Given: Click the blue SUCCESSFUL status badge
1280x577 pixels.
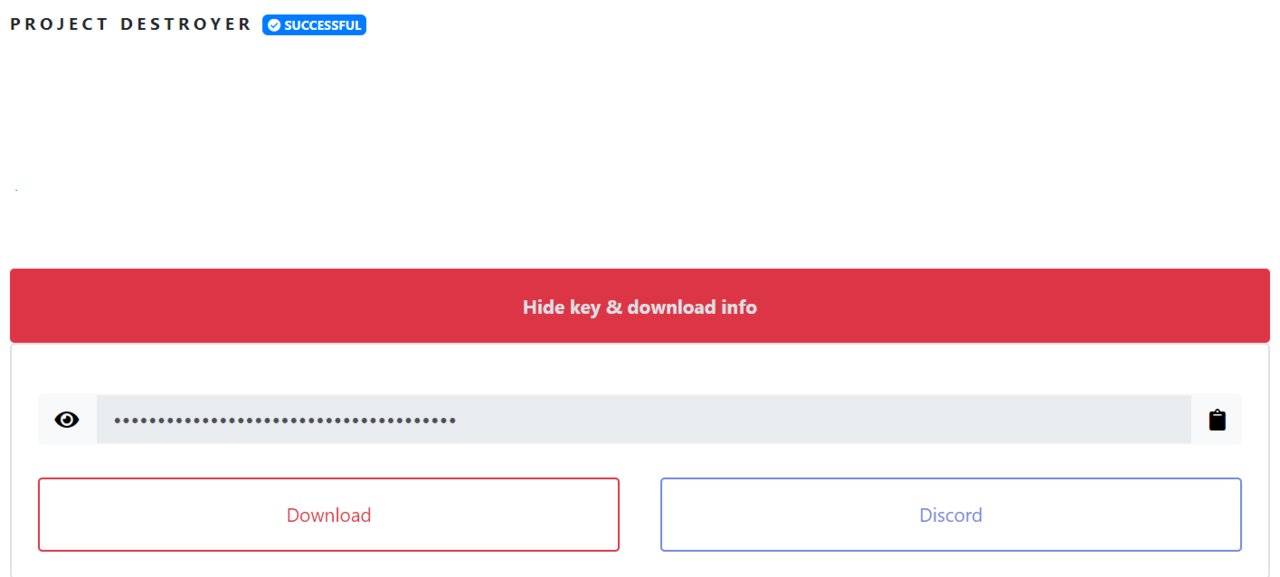Looking at the screenshot, I should point(314,25).
